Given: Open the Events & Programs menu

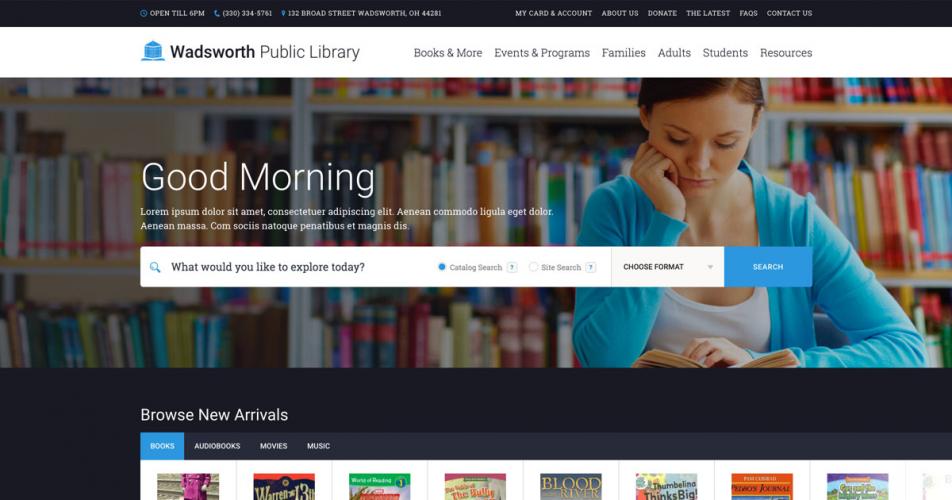Looking at the screenshot, I should point(542,53).
